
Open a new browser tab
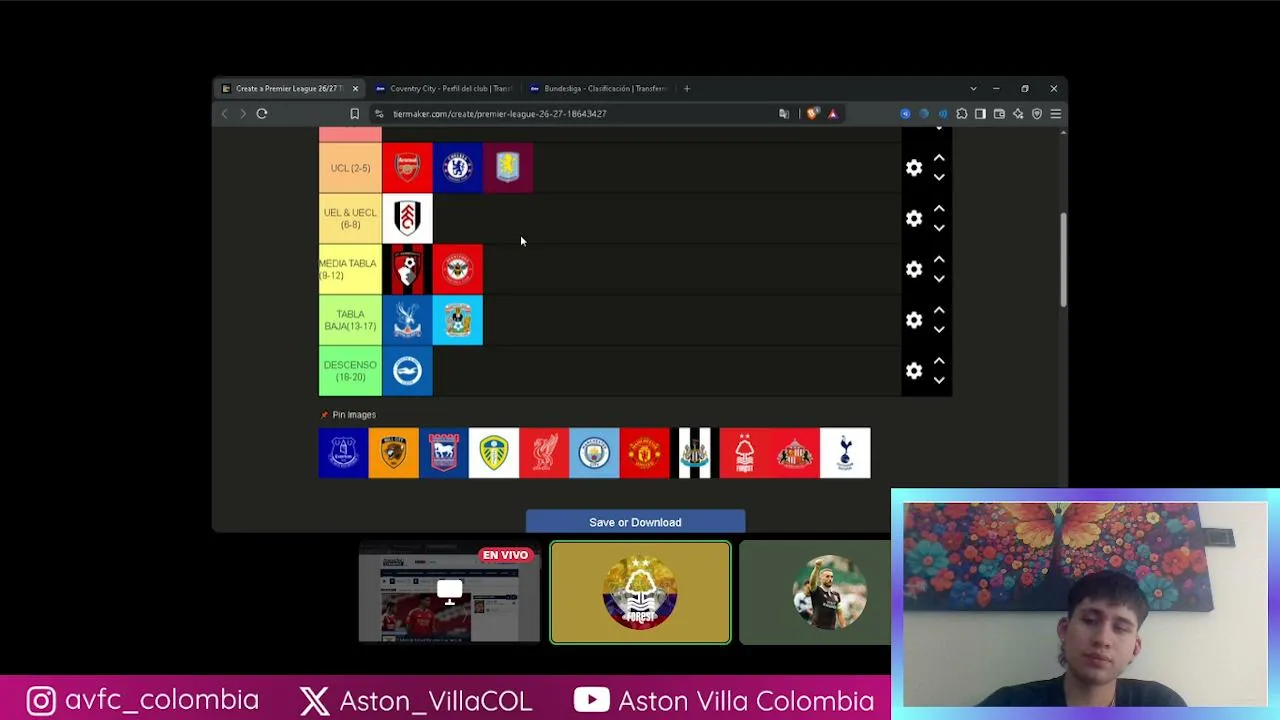pyautogui.click(x=686, y=89)
